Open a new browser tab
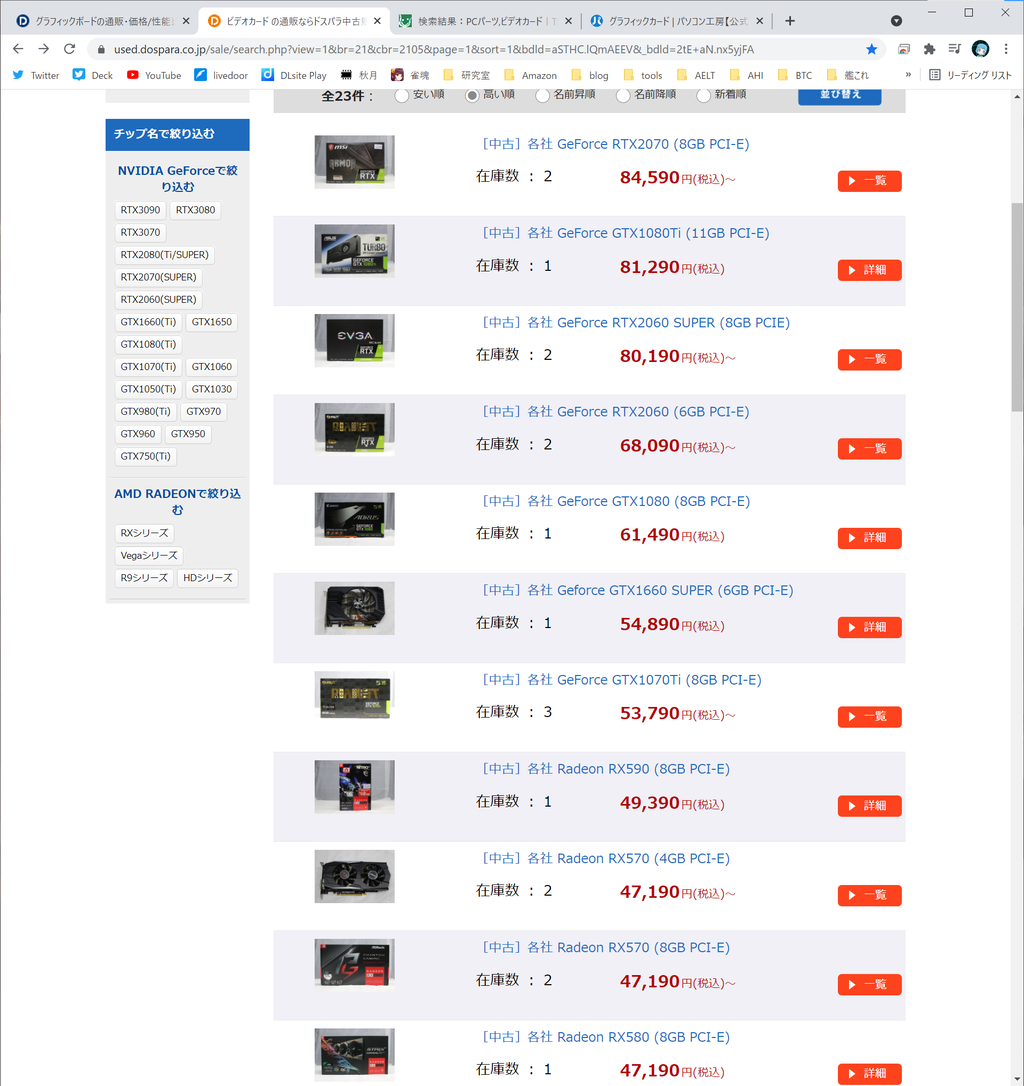Viewport: 1024px width, 1086px height. [x=790, y=21]
